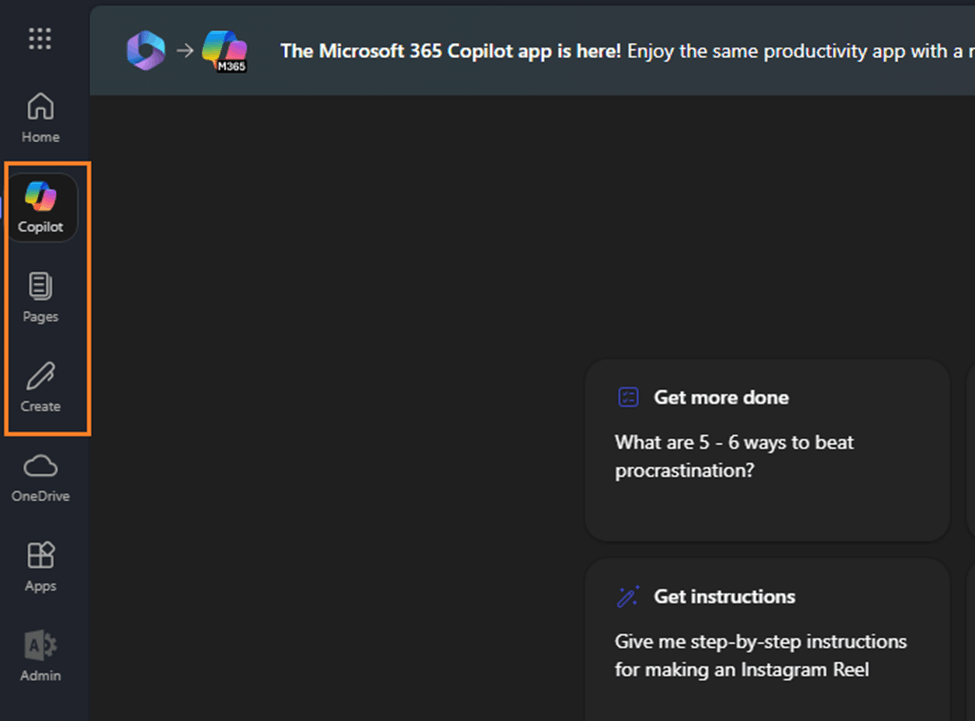Select the "Get instructions" card title
Screen dimensions: 975x721
(724, 597)
